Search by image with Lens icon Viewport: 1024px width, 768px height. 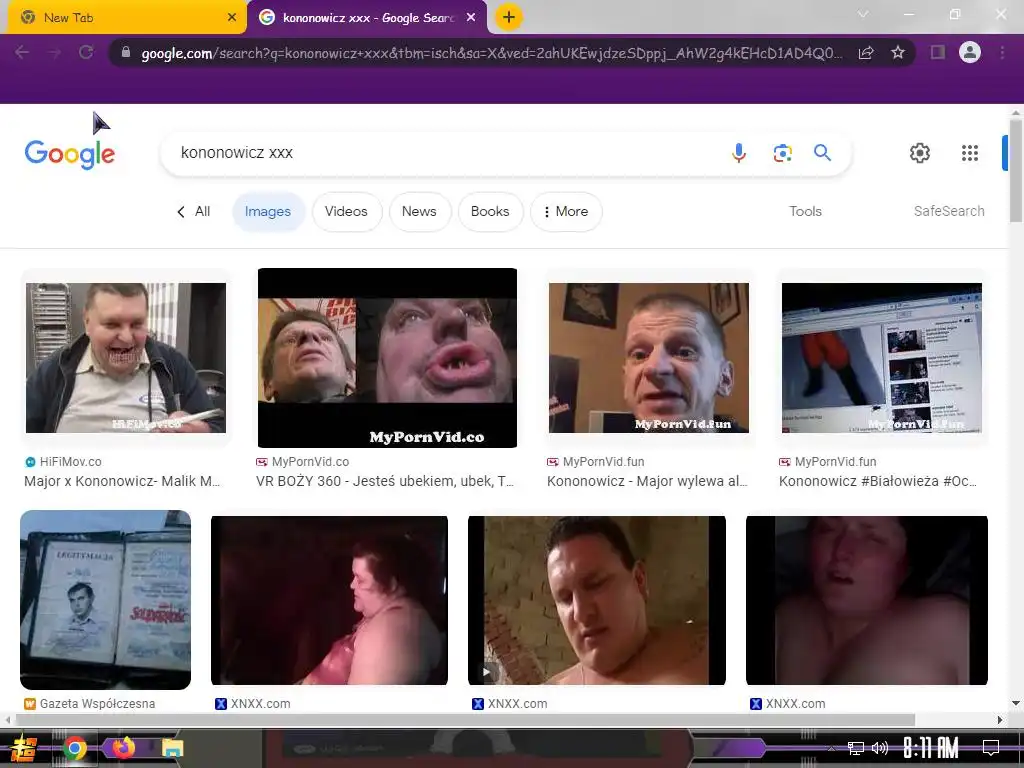[782, 153]
